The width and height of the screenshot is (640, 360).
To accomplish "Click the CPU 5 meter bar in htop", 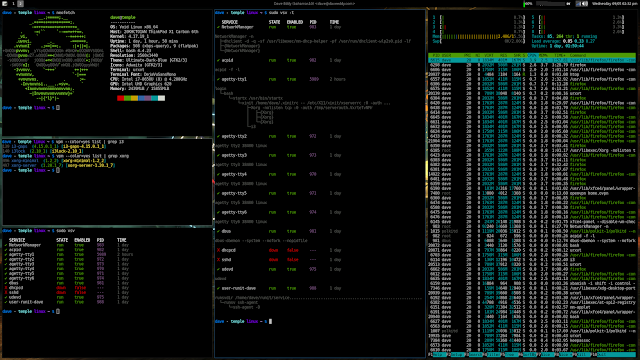I will coord(577,18).
